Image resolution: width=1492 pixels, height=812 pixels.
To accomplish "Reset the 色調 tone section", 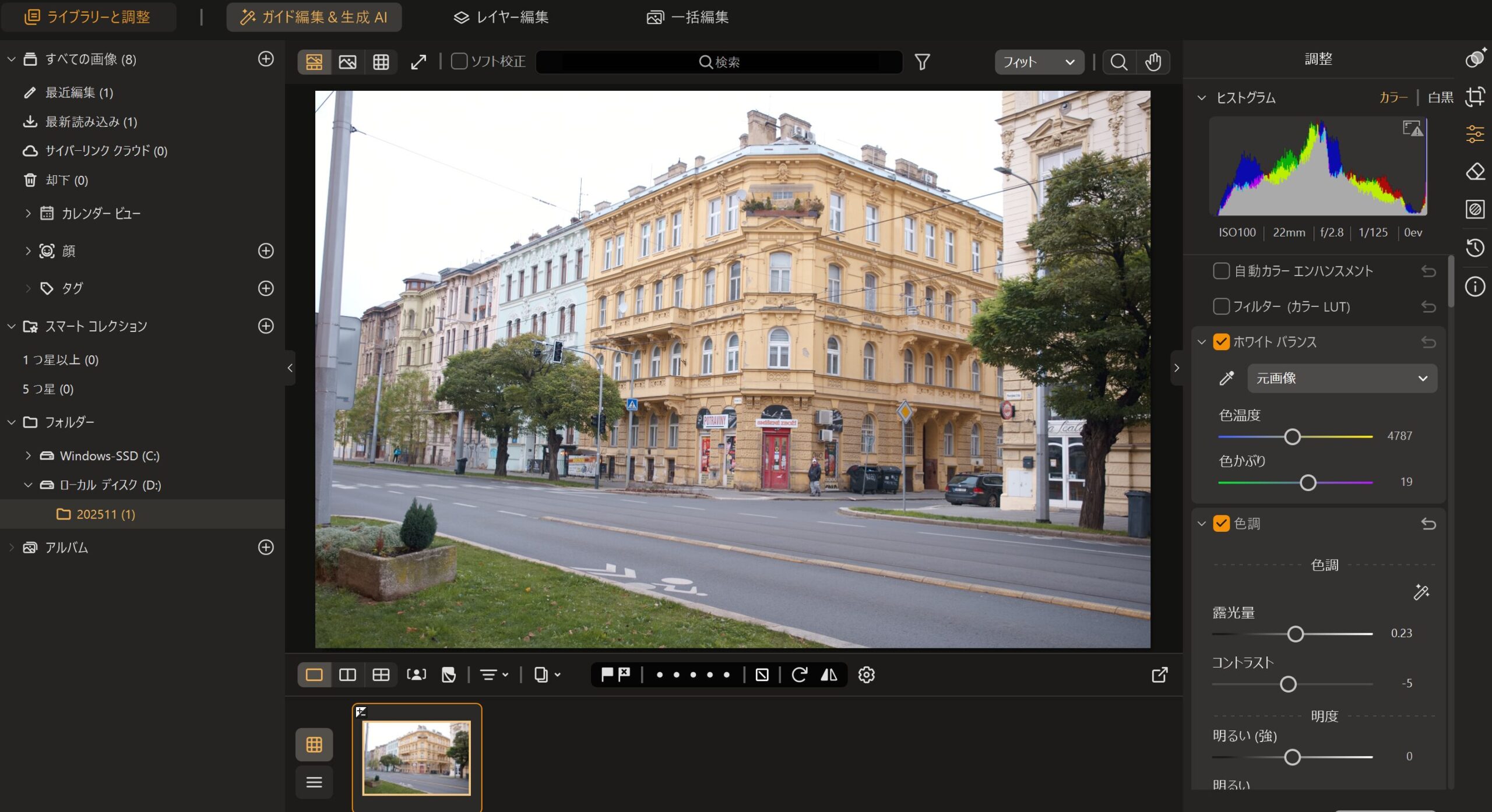I will tap(1428, 524).
